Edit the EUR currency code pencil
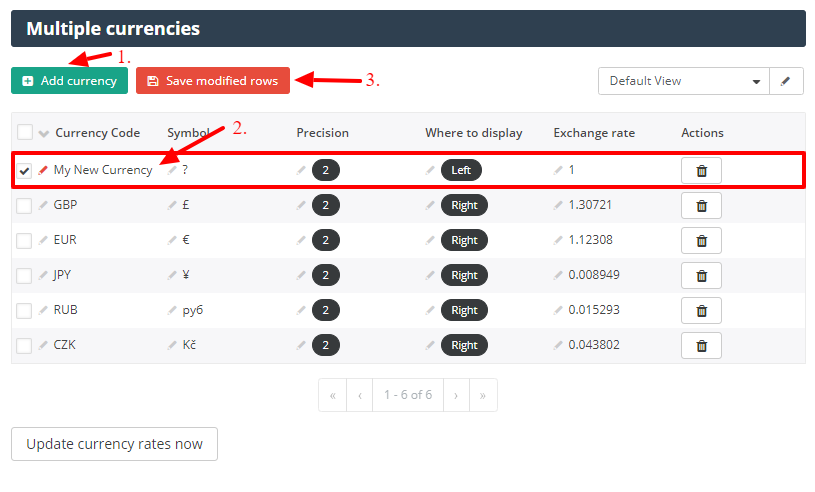Image resolution: width=815 pixels, height=492 pixels. 43,240
